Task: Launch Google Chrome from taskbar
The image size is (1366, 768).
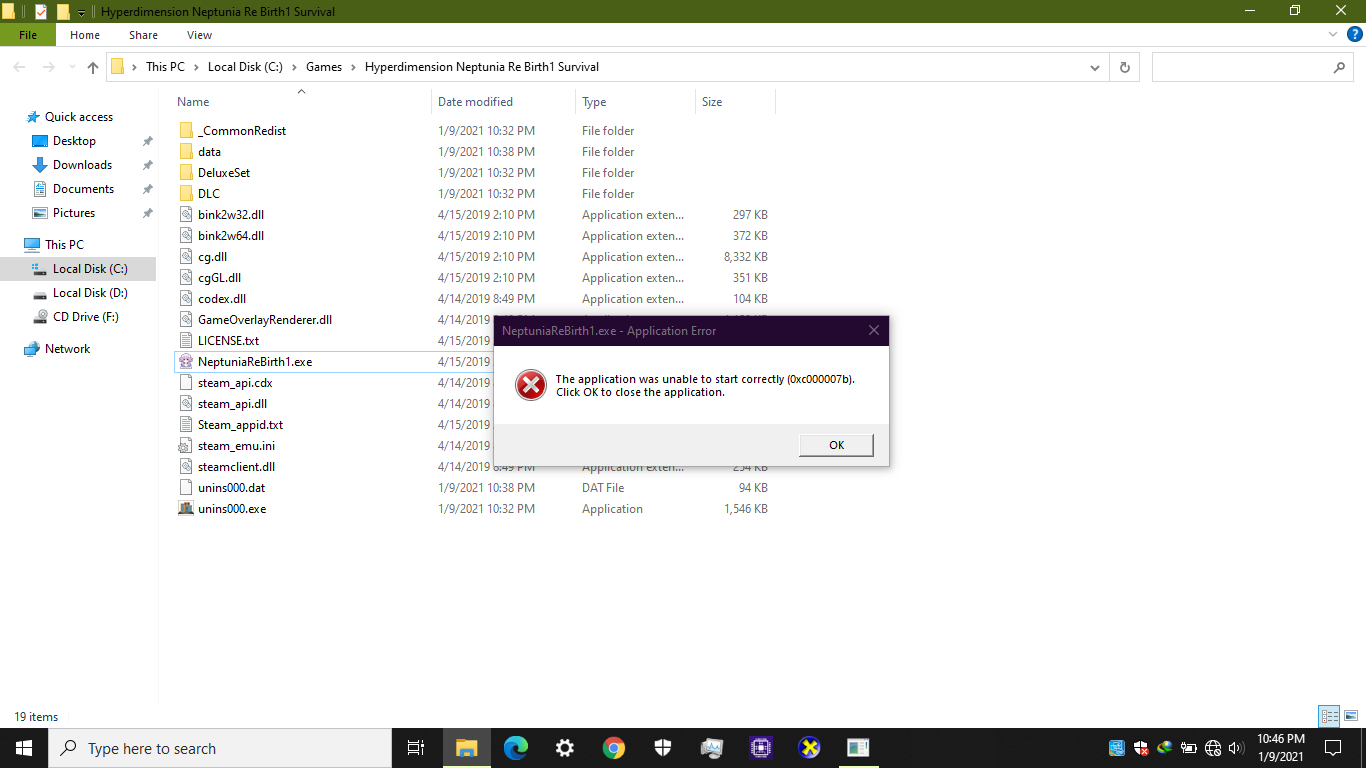Action: pos(613,748)
